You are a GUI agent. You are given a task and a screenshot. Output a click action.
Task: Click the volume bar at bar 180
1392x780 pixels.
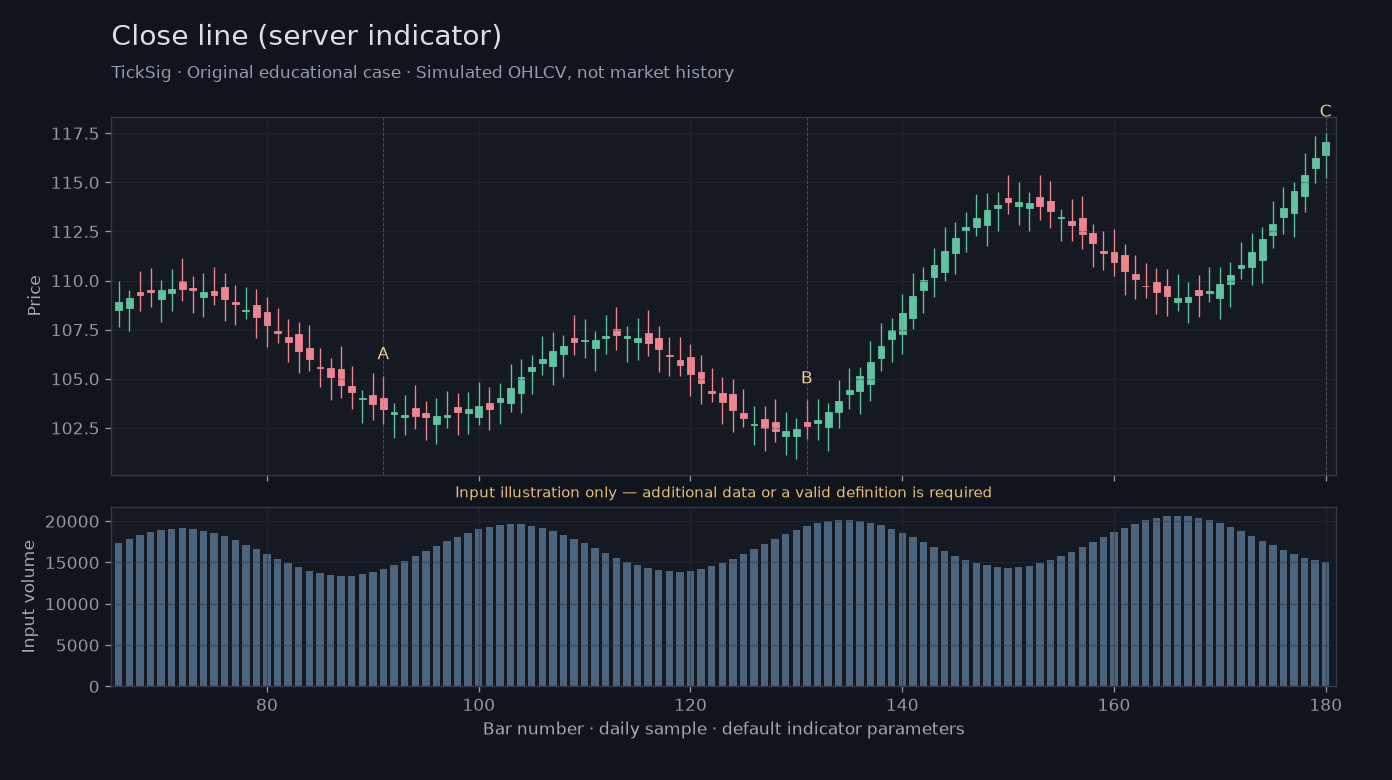tap(1326, 624)
